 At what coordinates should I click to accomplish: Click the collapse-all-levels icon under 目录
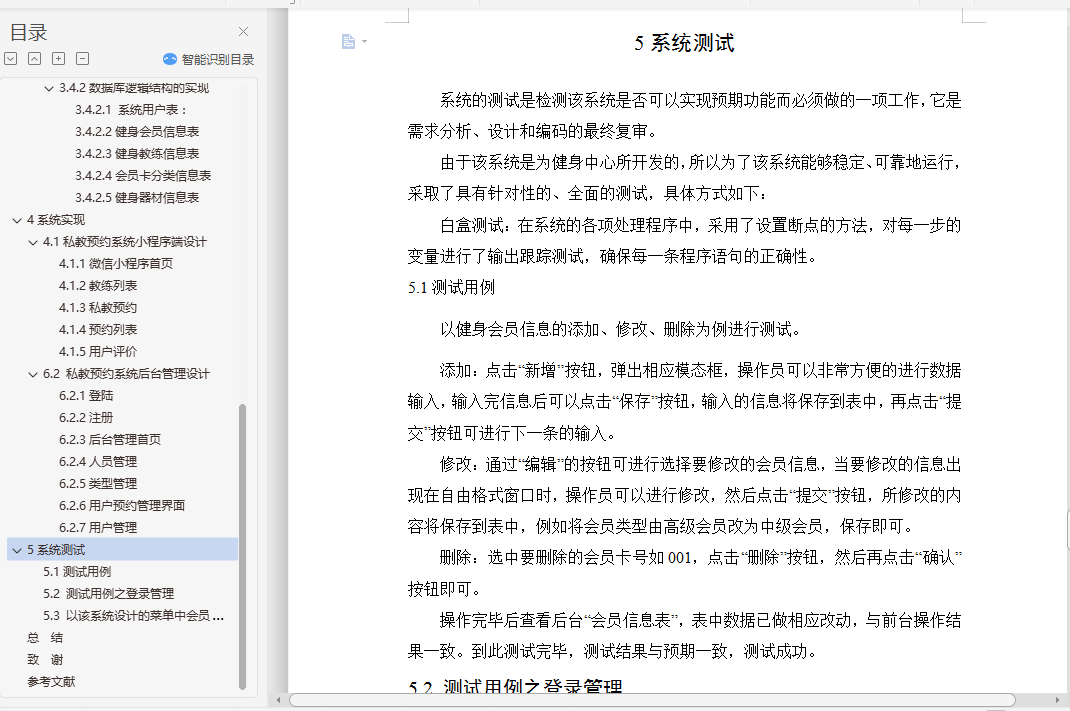[34, 59]
